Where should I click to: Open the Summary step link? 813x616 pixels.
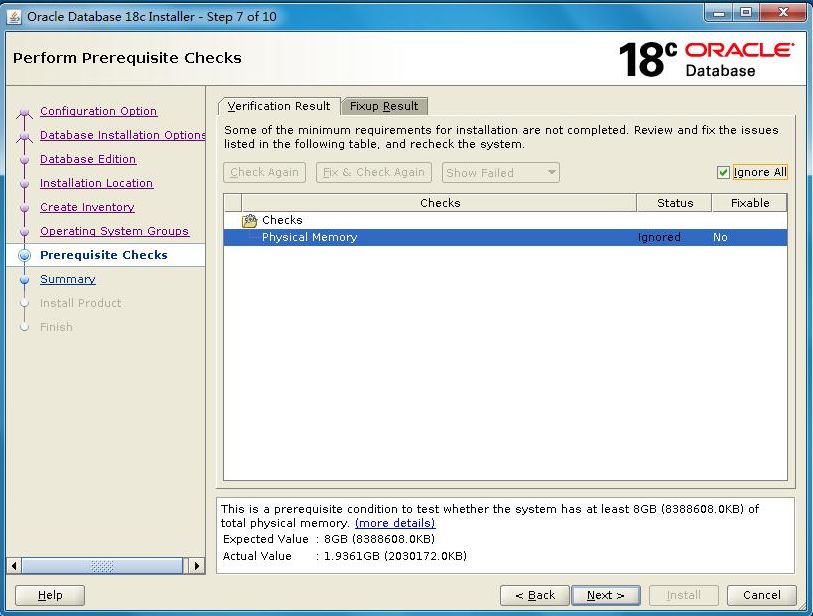tap(68, 279)
